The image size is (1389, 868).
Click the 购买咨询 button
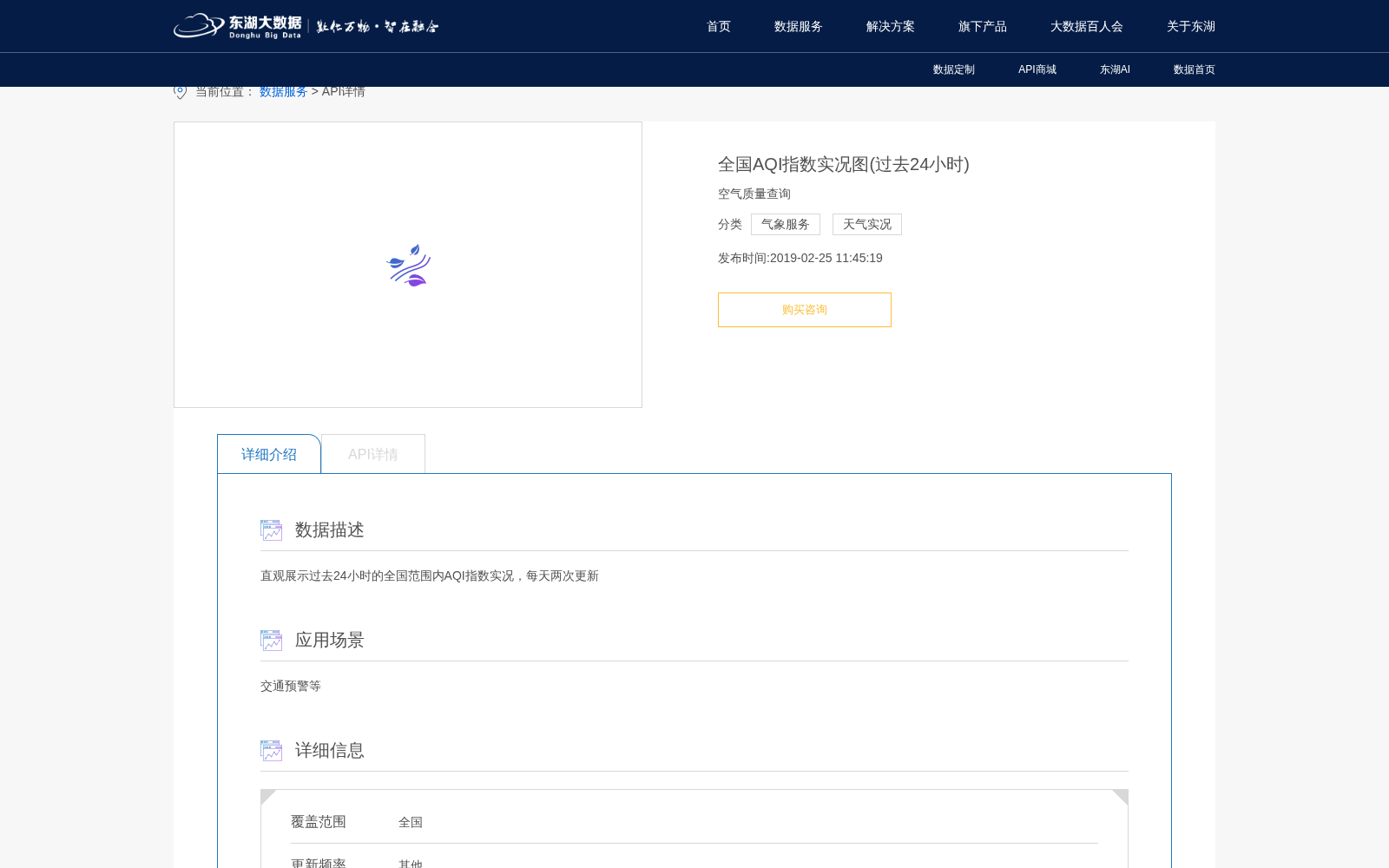click(805, 310)
